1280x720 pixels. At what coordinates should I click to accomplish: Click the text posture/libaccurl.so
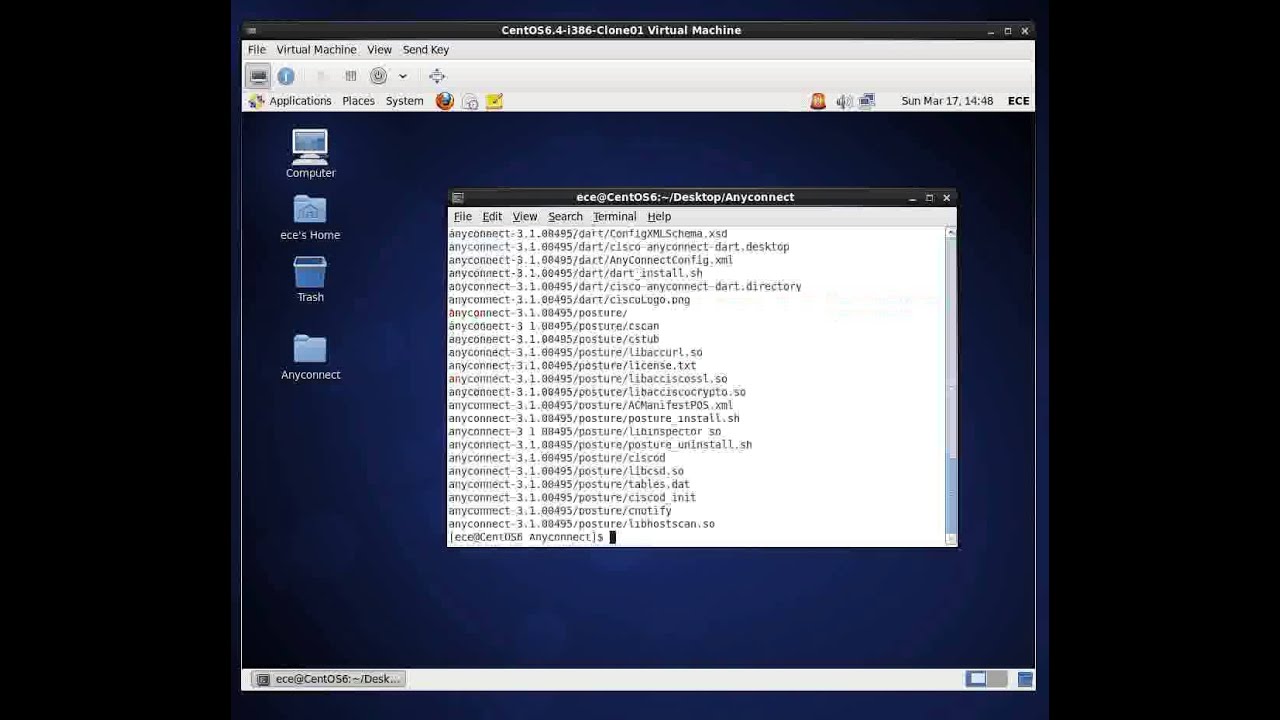640,353
